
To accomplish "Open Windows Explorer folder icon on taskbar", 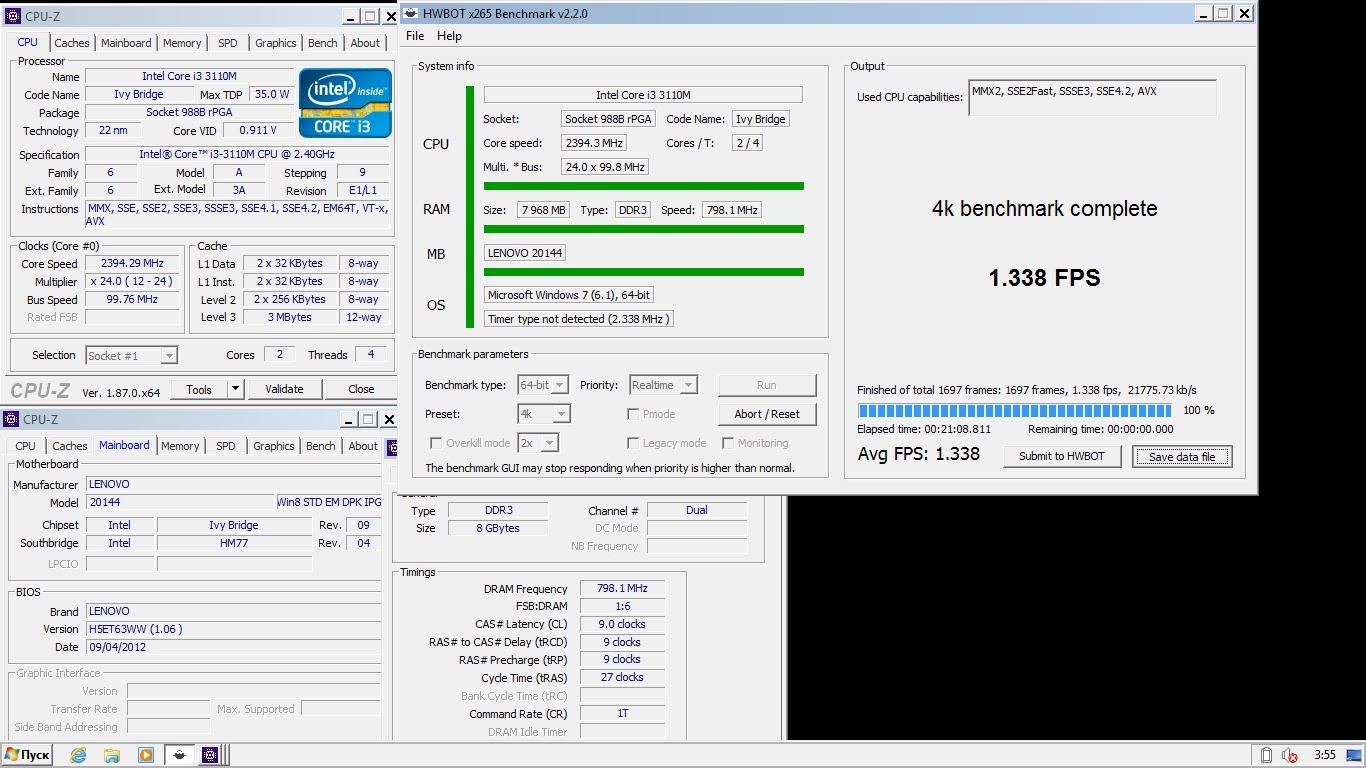I will pyautogui.click(x=112, y=755).
